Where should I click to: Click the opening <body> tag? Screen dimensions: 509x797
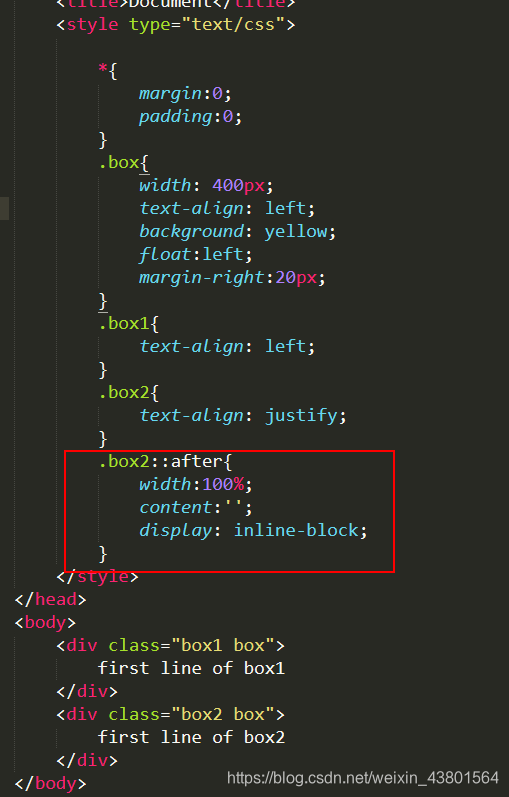click(x=46, y=623)
